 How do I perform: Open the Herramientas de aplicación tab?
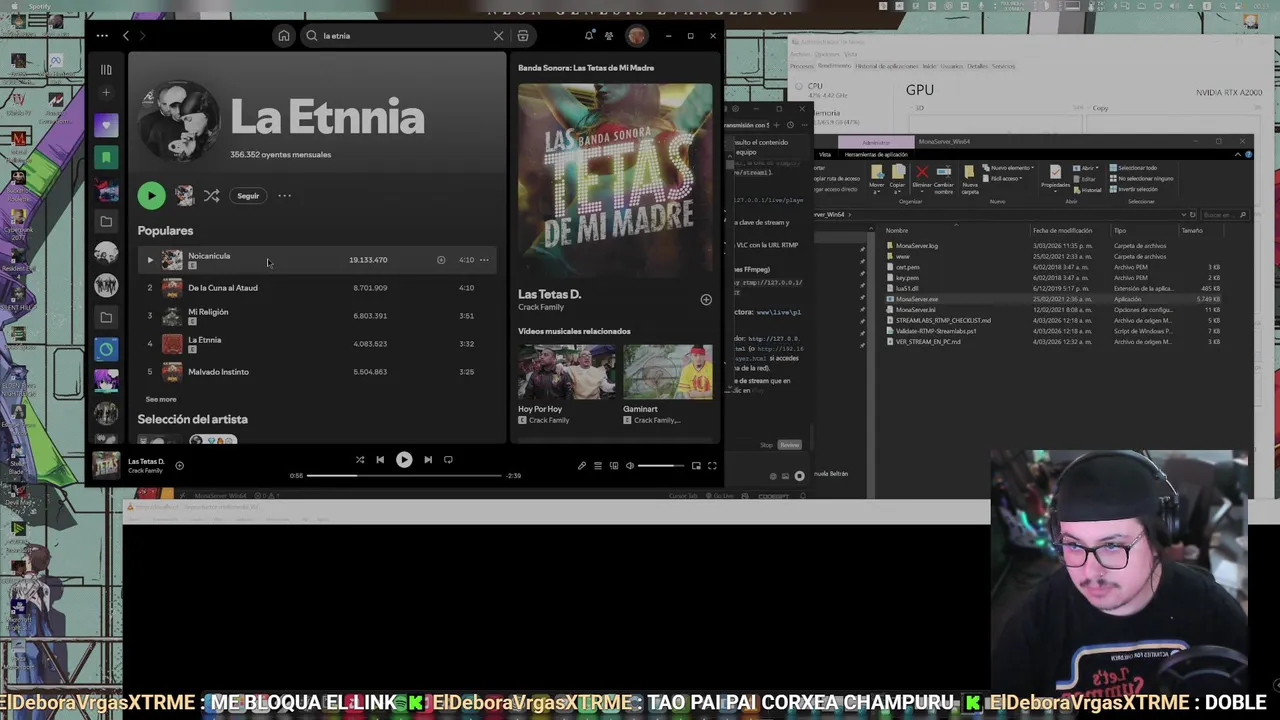[876, 154]
